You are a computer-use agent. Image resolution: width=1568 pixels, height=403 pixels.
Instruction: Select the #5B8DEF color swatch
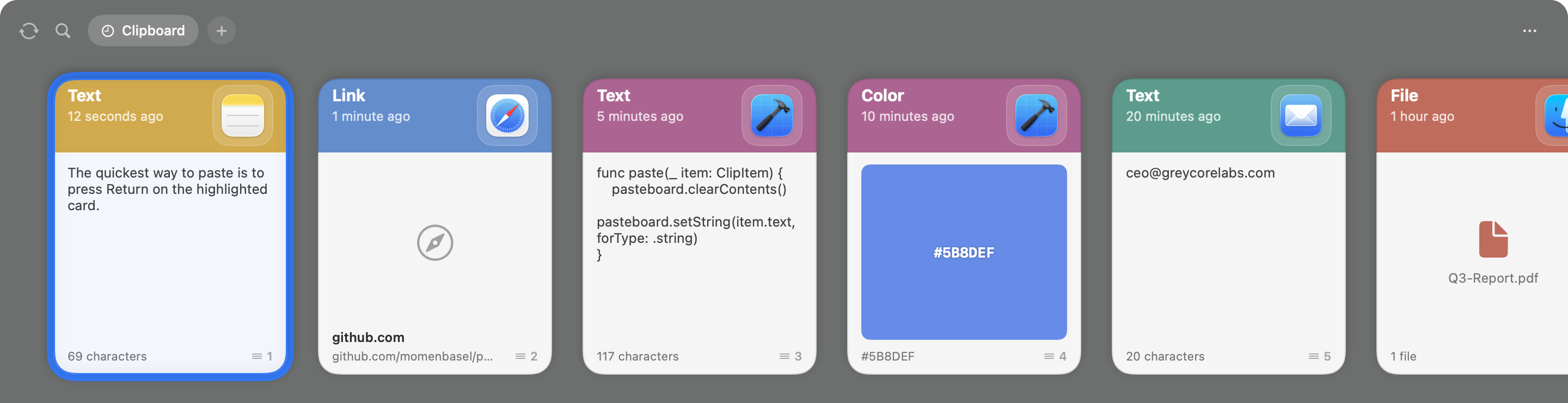964,252
